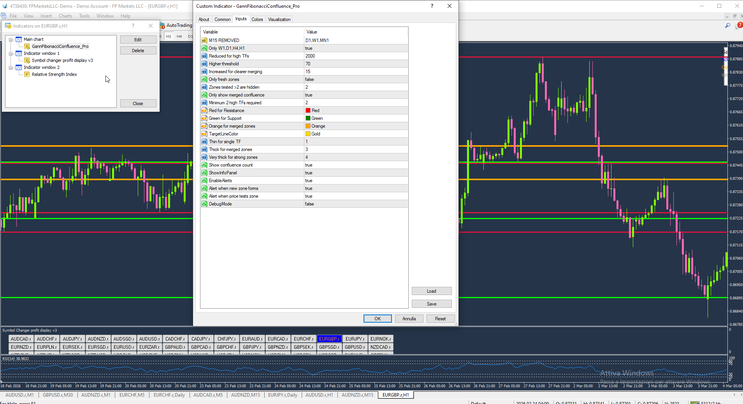Click Close in the Indicators dialog
This screenshot has height=404, width=743.
[138, 103]
